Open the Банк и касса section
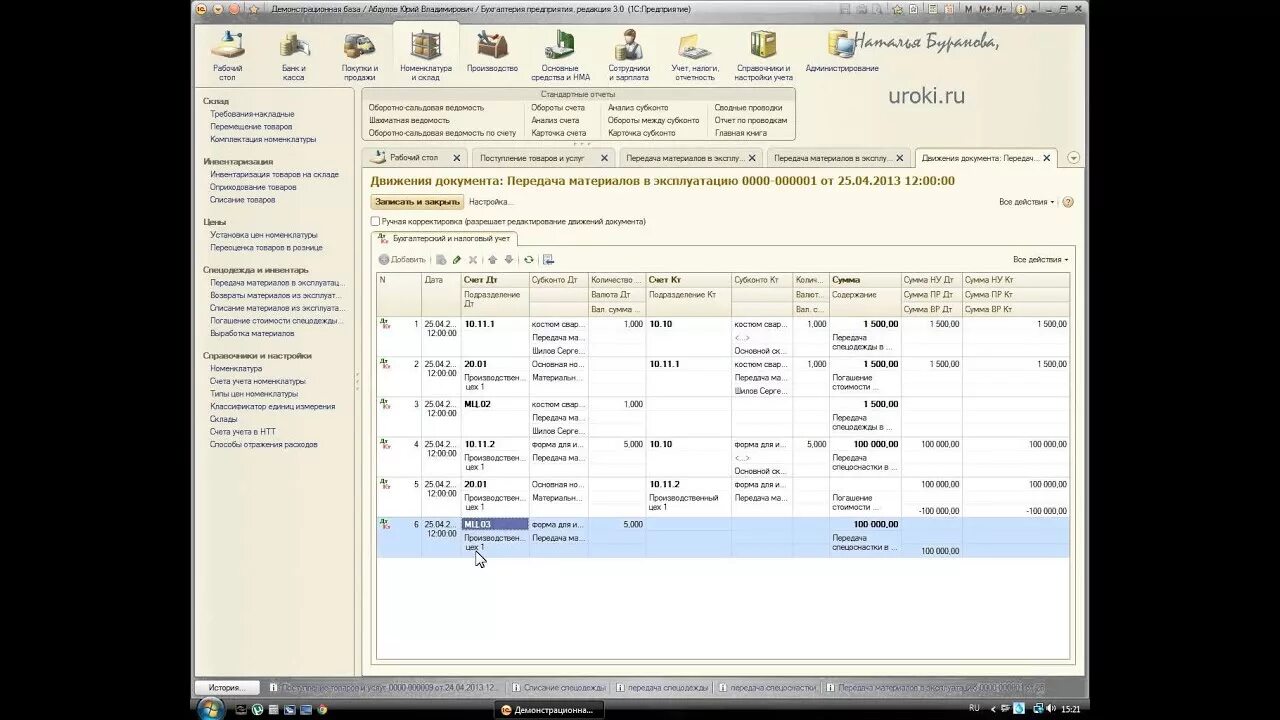 point(293,56)
